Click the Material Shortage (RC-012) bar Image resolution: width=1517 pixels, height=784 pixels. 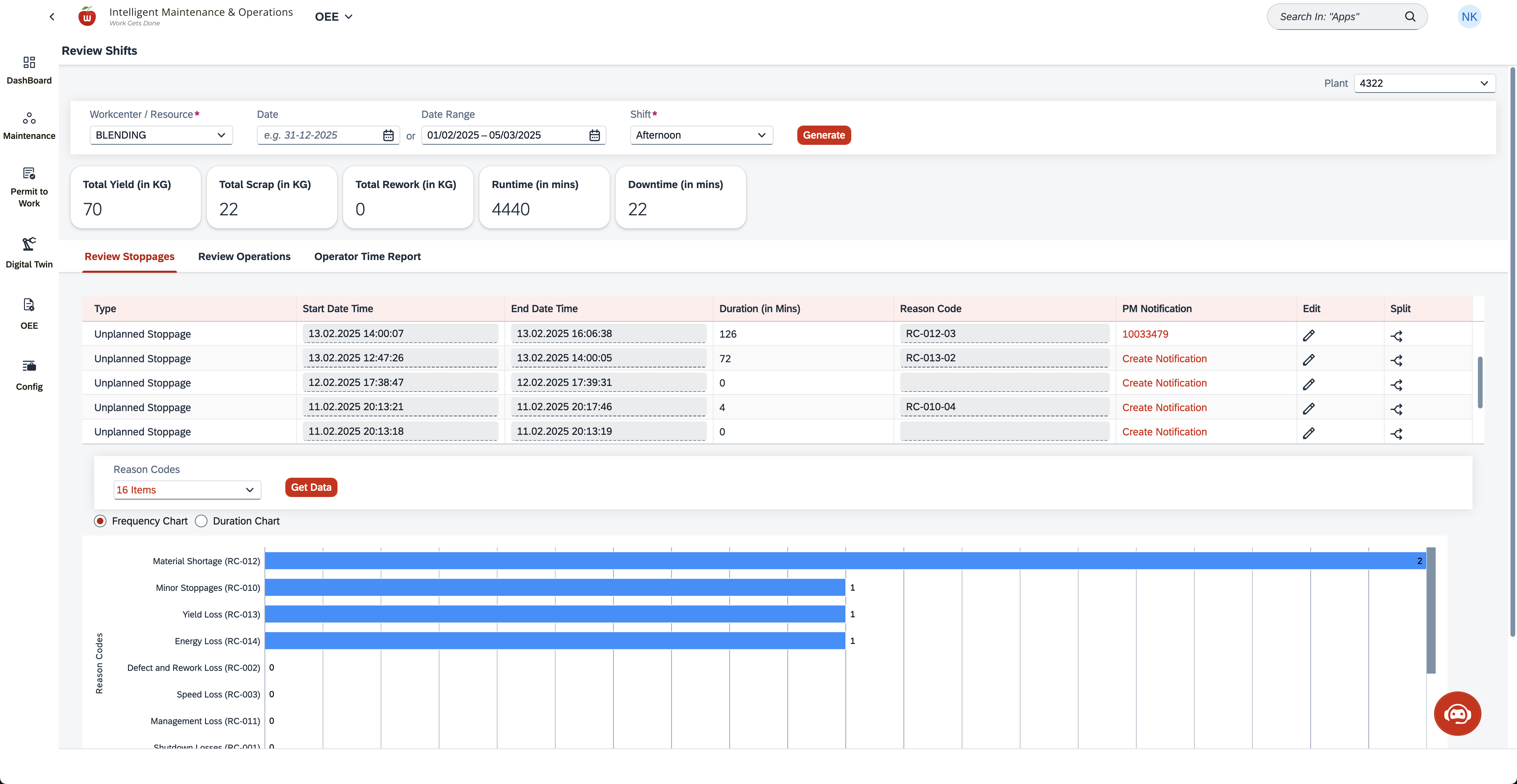pyautogui.click(x=845, y=560)
